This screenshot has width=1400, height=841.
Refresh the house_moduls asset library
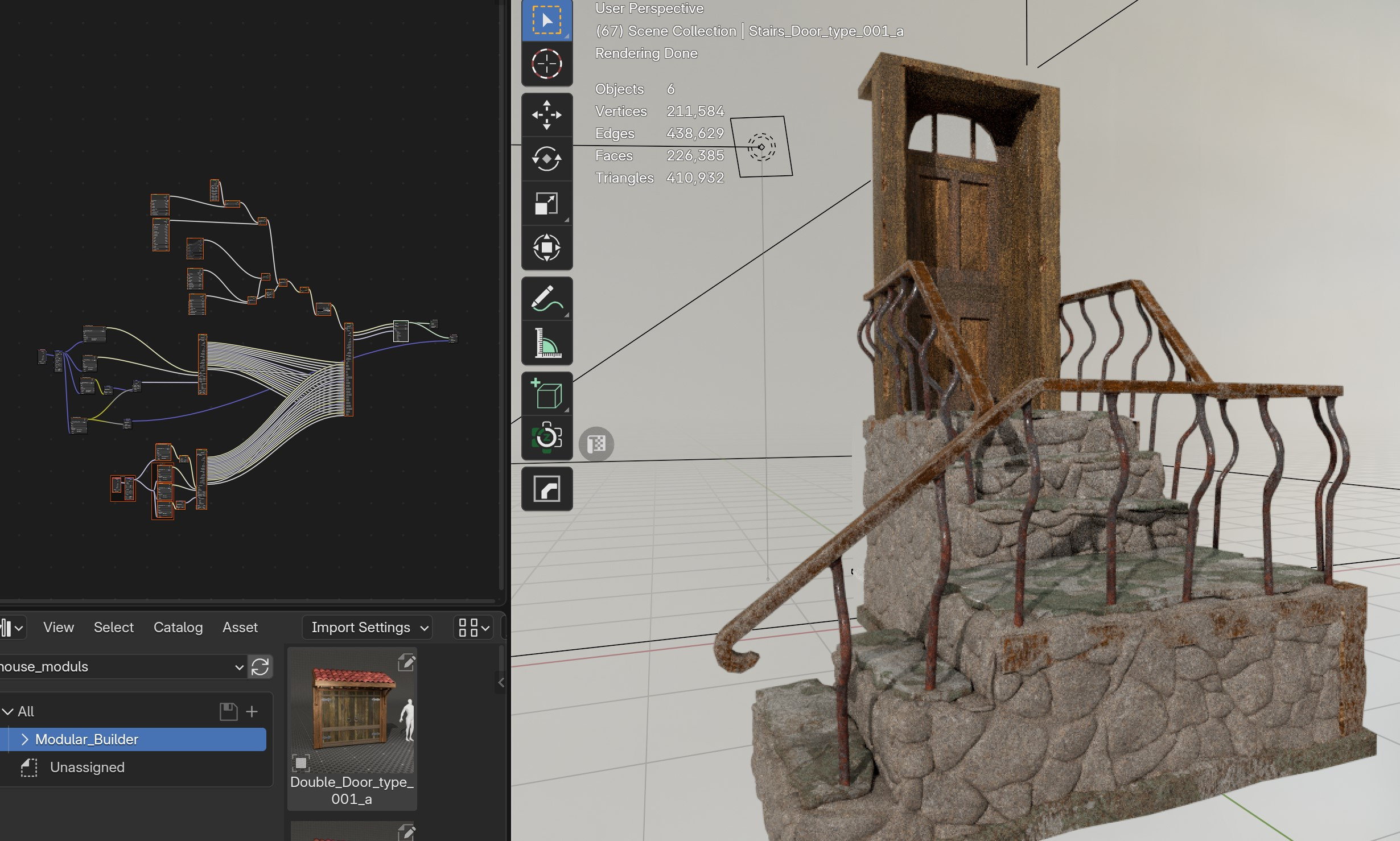[x=260, y=666]
